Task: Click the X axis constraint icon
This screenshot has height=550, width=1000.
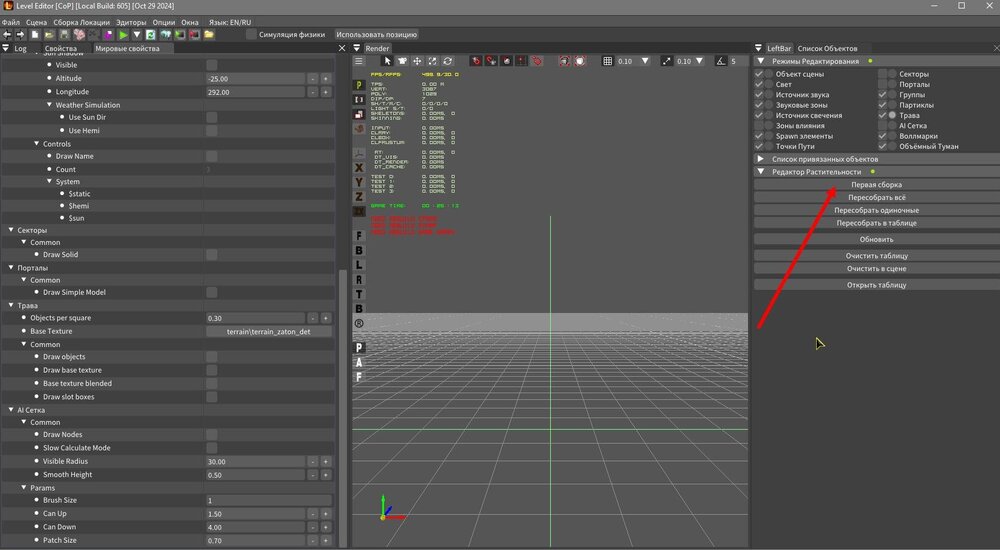Action: coord(359,167)
